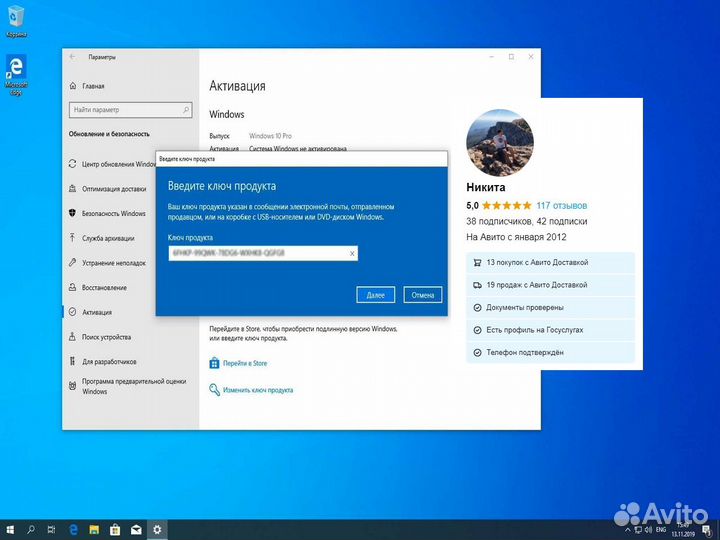
Task: Click the Отмена button
Action: coord(423,295)
